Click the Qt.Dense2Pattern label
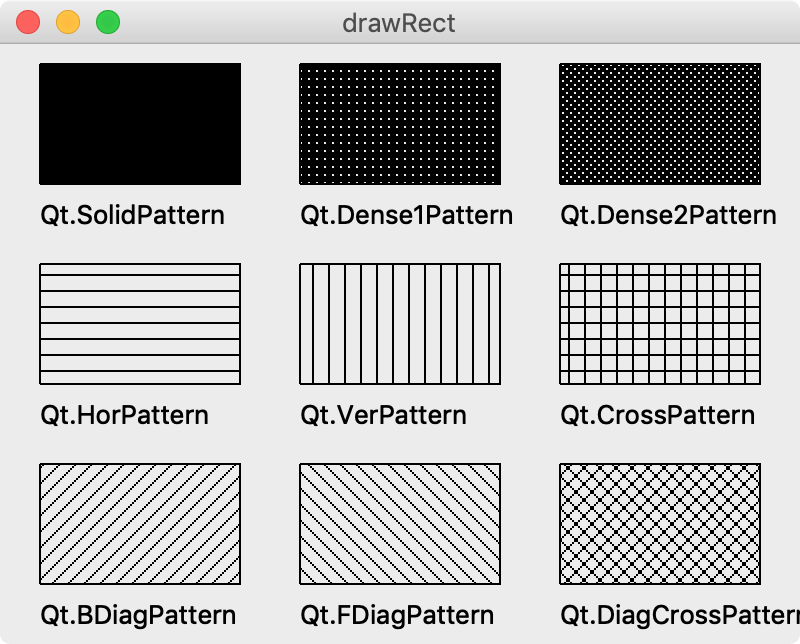Image resolution: width=800 pixels, height=644 pixels. 668,215
